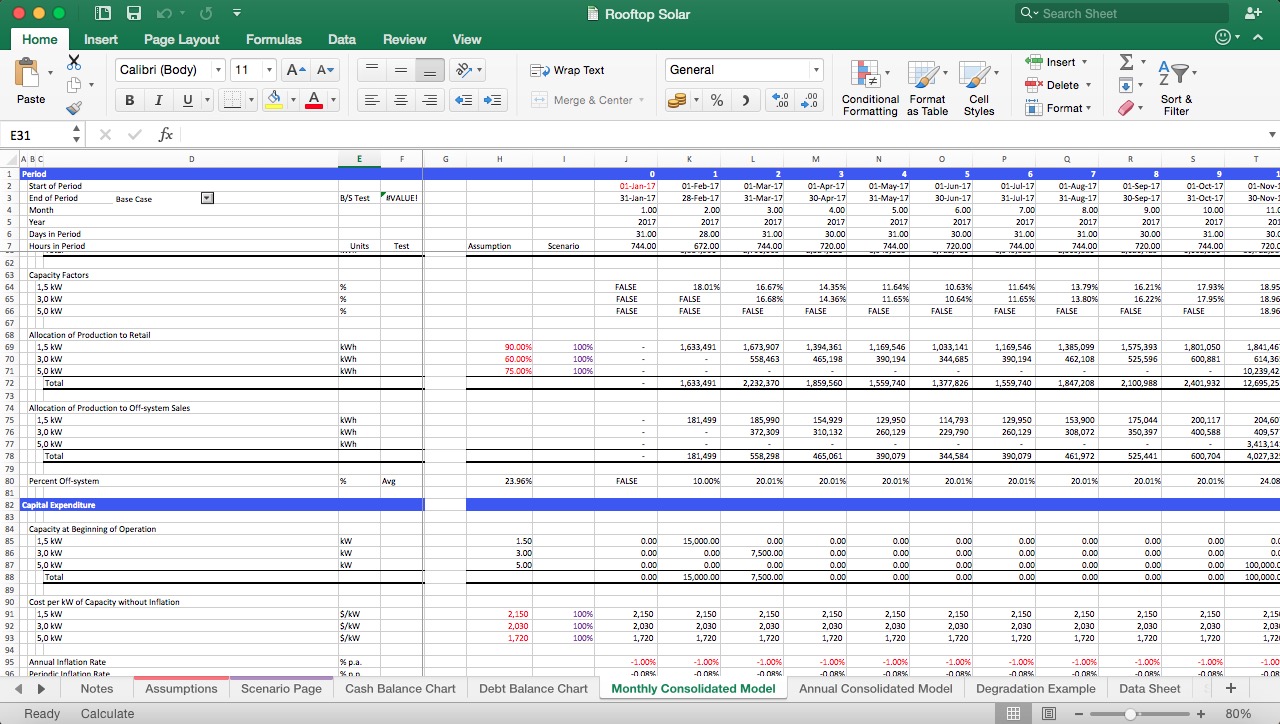
Task: Toggle Underline formatting
Action: tap(187, 100)
